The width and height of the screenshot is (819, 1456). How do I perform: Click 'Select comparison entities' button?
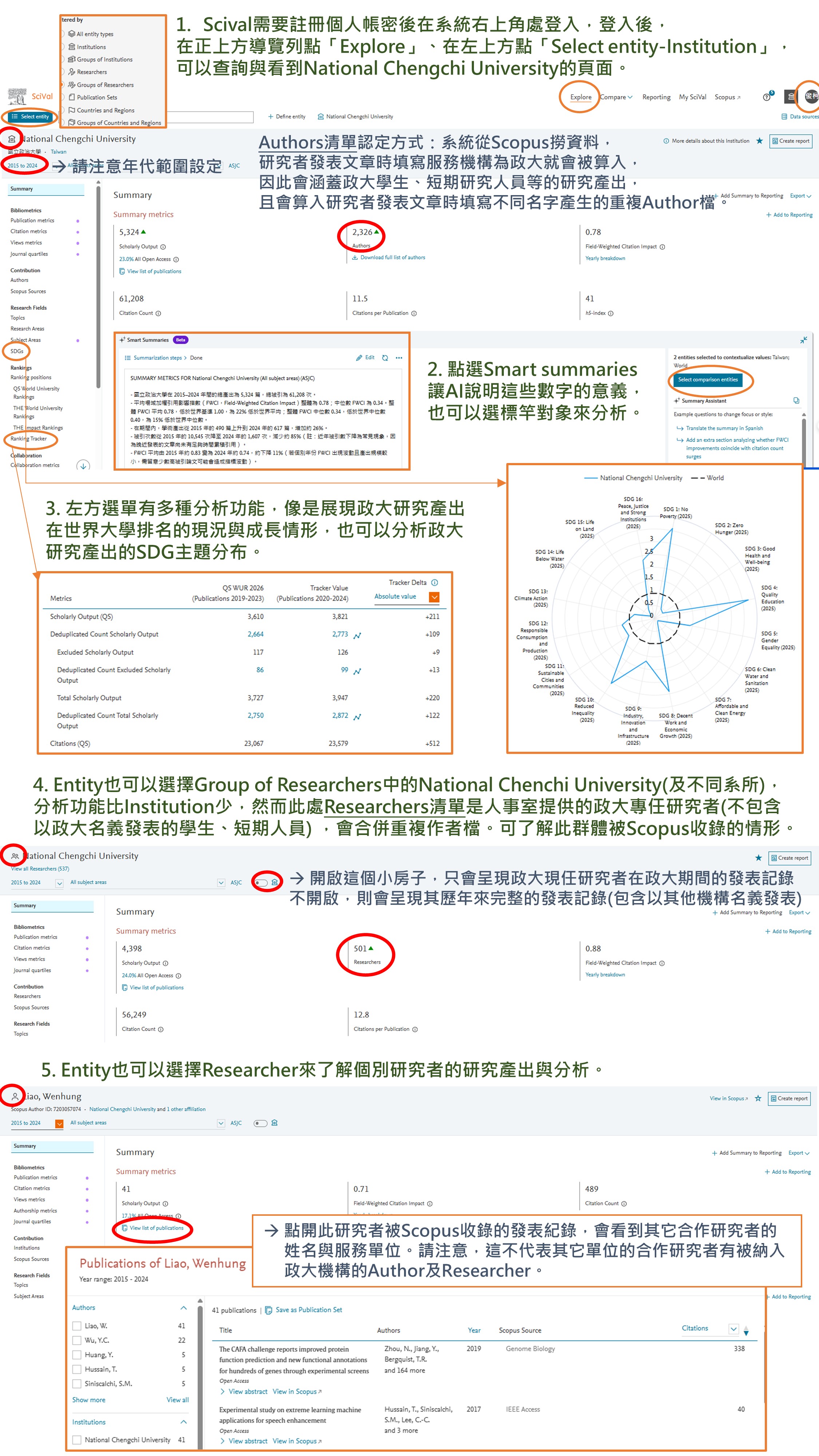pos(708,380)
